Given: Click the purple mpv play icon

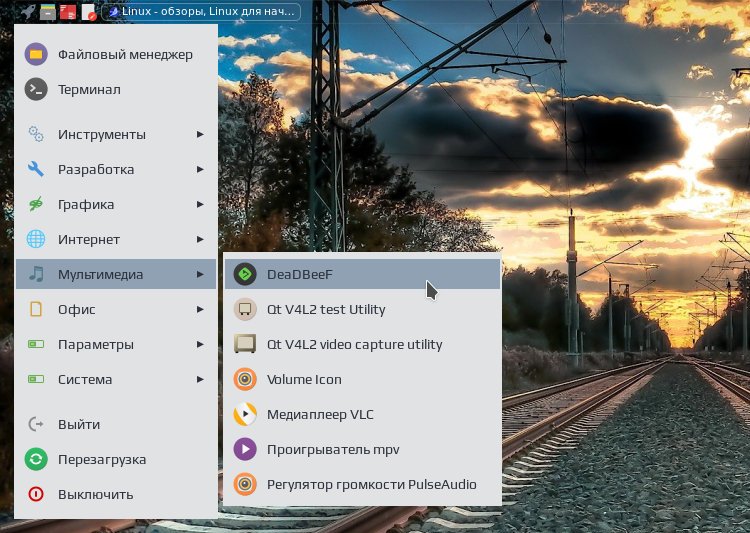Looking at the screenshot, I should pyautogui.click(x=245, y=449).
